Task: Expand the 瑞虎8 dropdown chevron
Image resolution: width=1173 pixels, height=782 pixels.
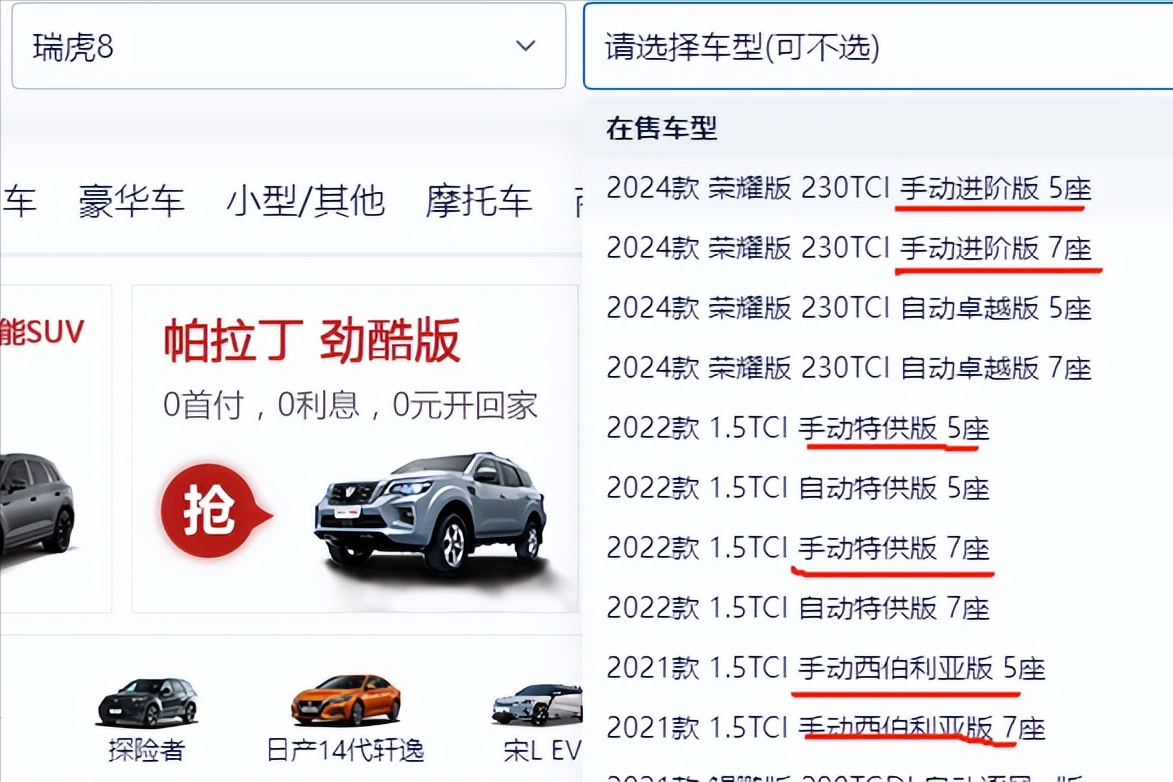Action: click(x=526, y=46)
